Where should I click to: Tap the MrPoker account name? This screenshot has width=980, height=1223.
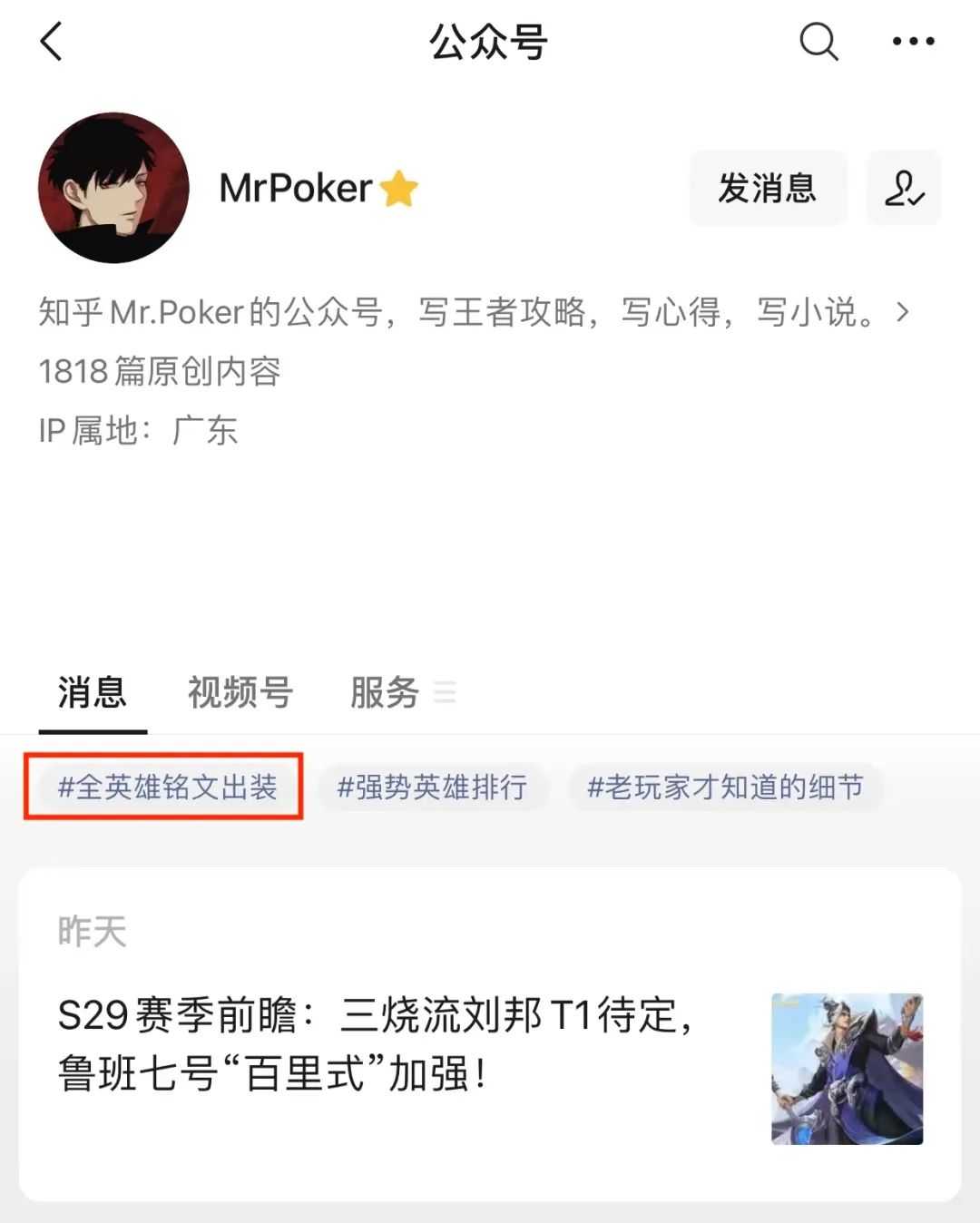click(296, 189)
